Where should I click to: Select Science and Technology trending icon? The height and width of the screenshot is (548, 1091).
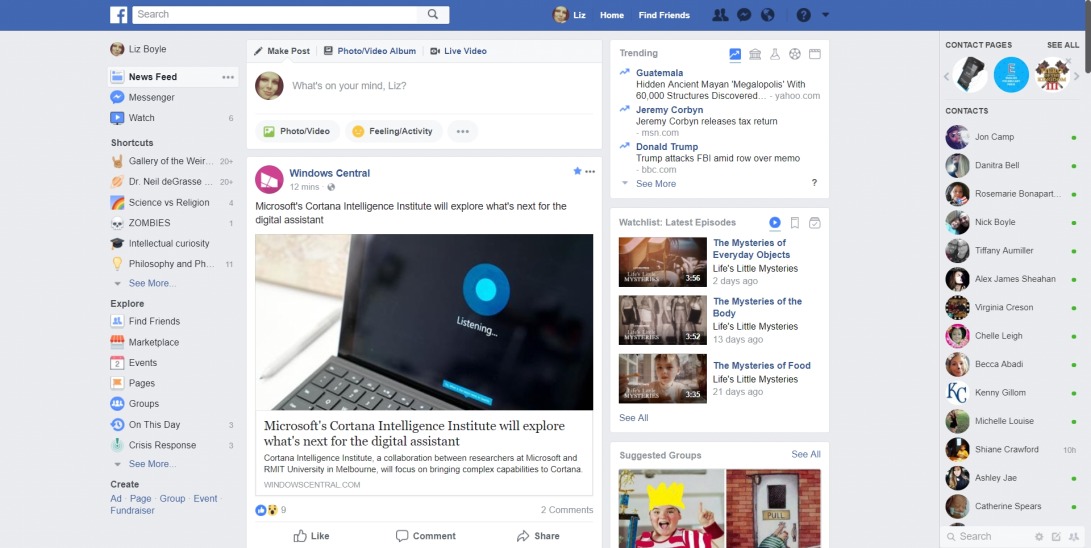(x=775, y=54)
